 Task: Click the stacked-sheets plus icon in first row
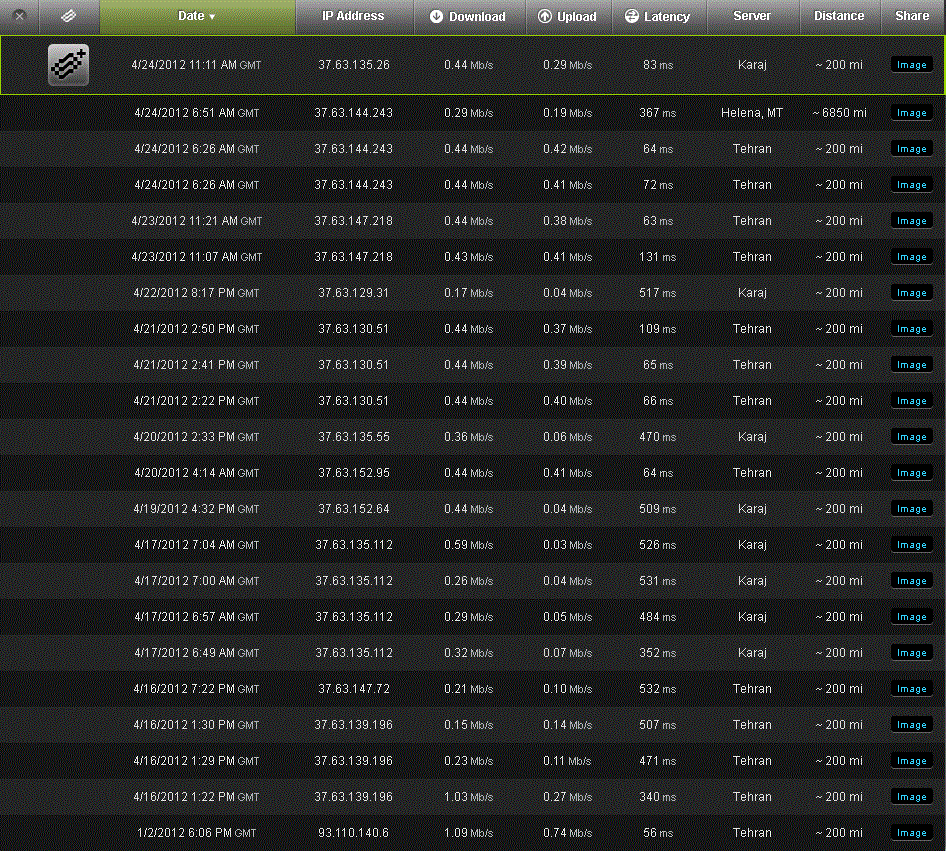tap(68, 65)
